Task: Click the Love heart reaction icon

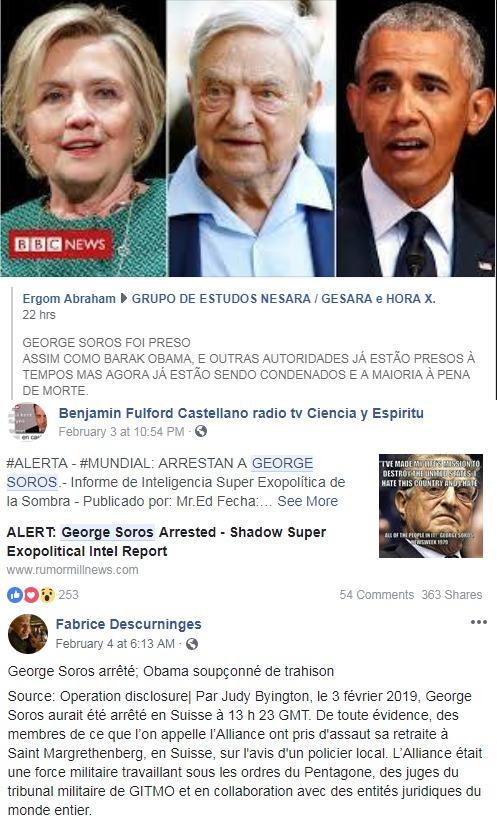Action: coord(31,595)
